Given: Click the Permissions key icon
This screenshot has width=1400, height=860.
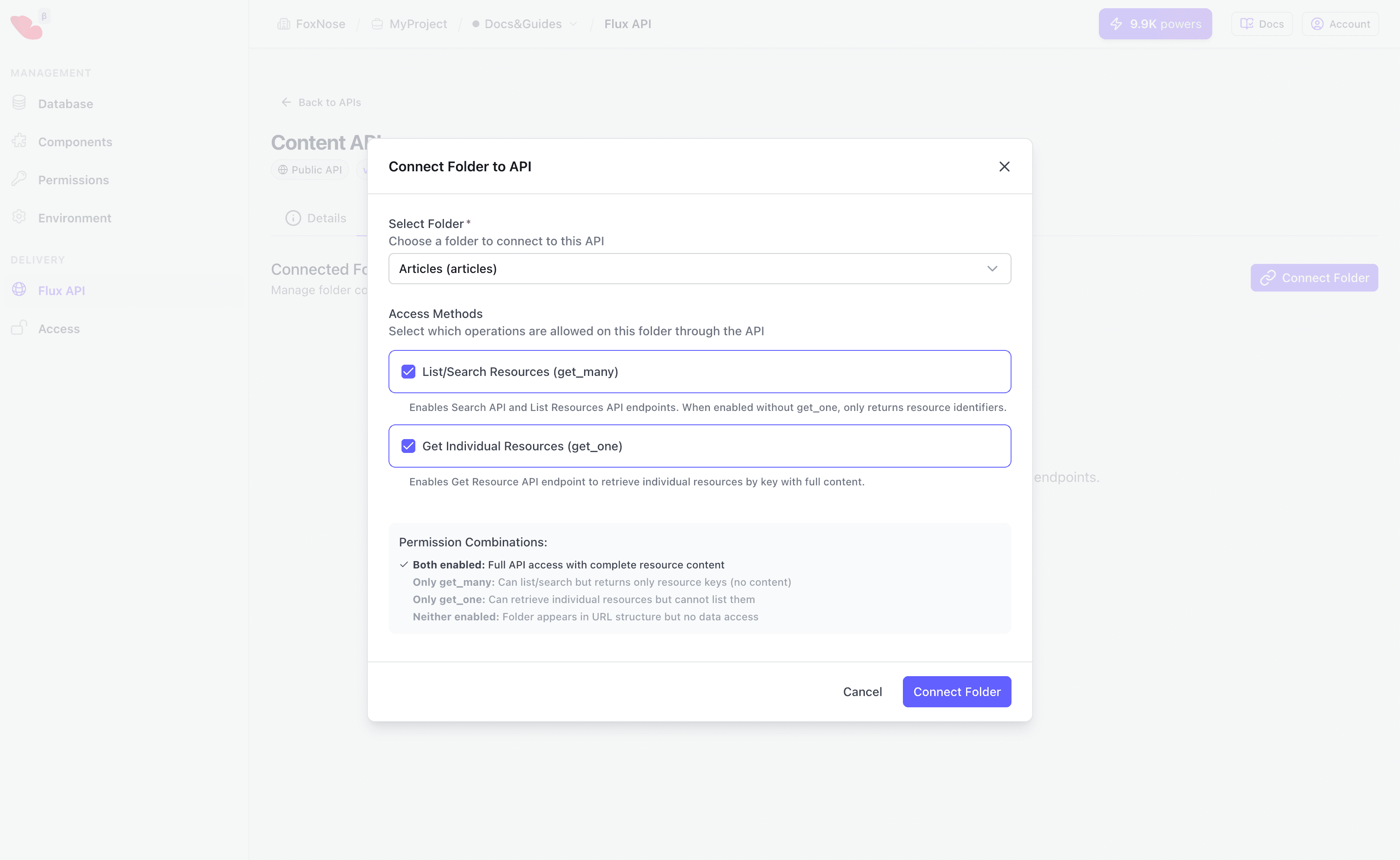Looking at the screenshot, I should [19, 179].
